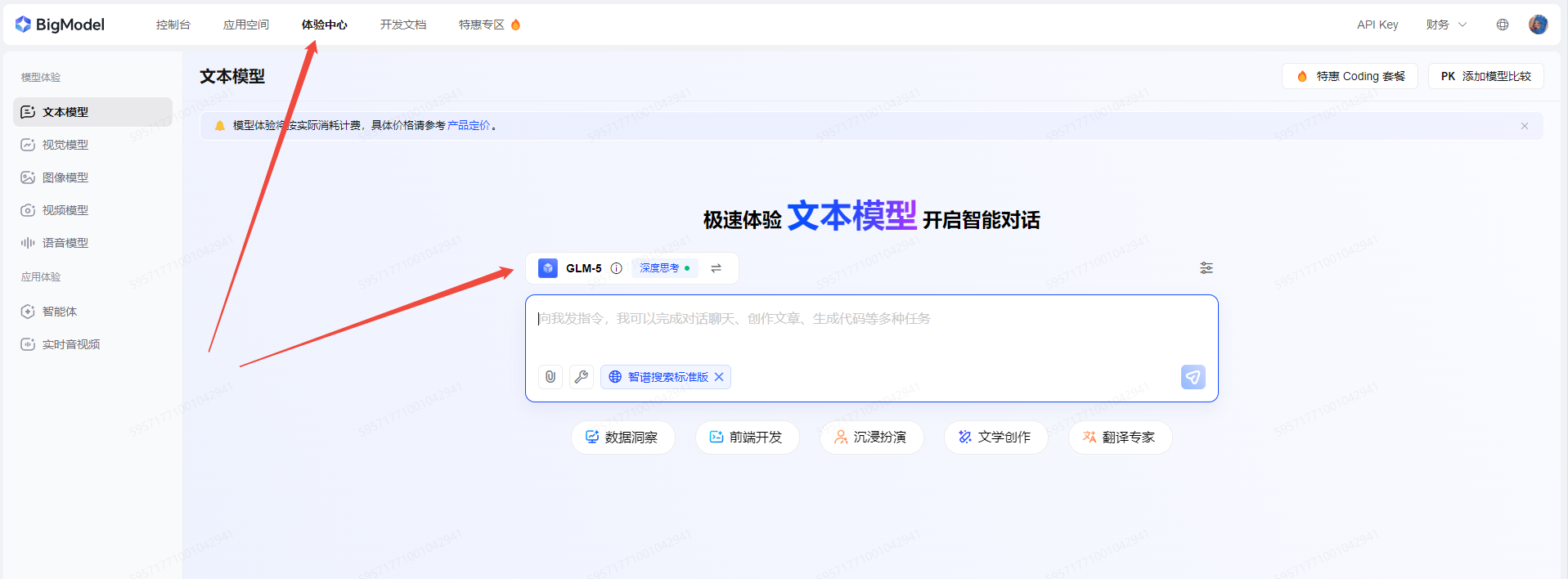Select 文本模型 in sidebar
Screen dimensions: 1568x579
[92, 112]
